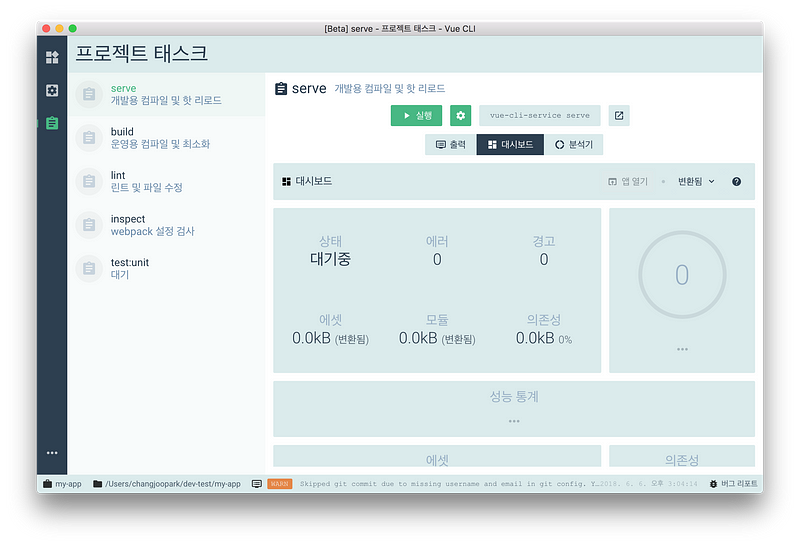The height and width of the screenshot is (546, 800).
Task: Click the circular progress gauge showing 0
Action: pos(682,275)
